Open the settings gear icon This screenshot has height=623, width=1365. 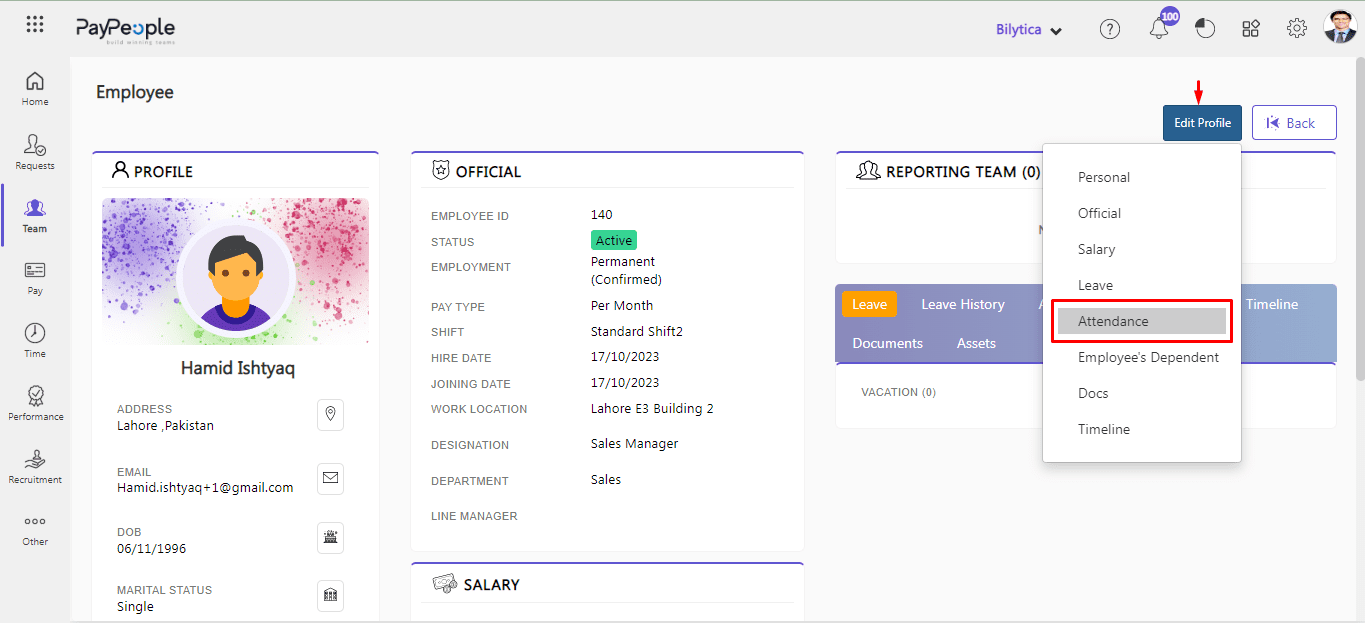pyautogui.click(x=1297, y=29)
